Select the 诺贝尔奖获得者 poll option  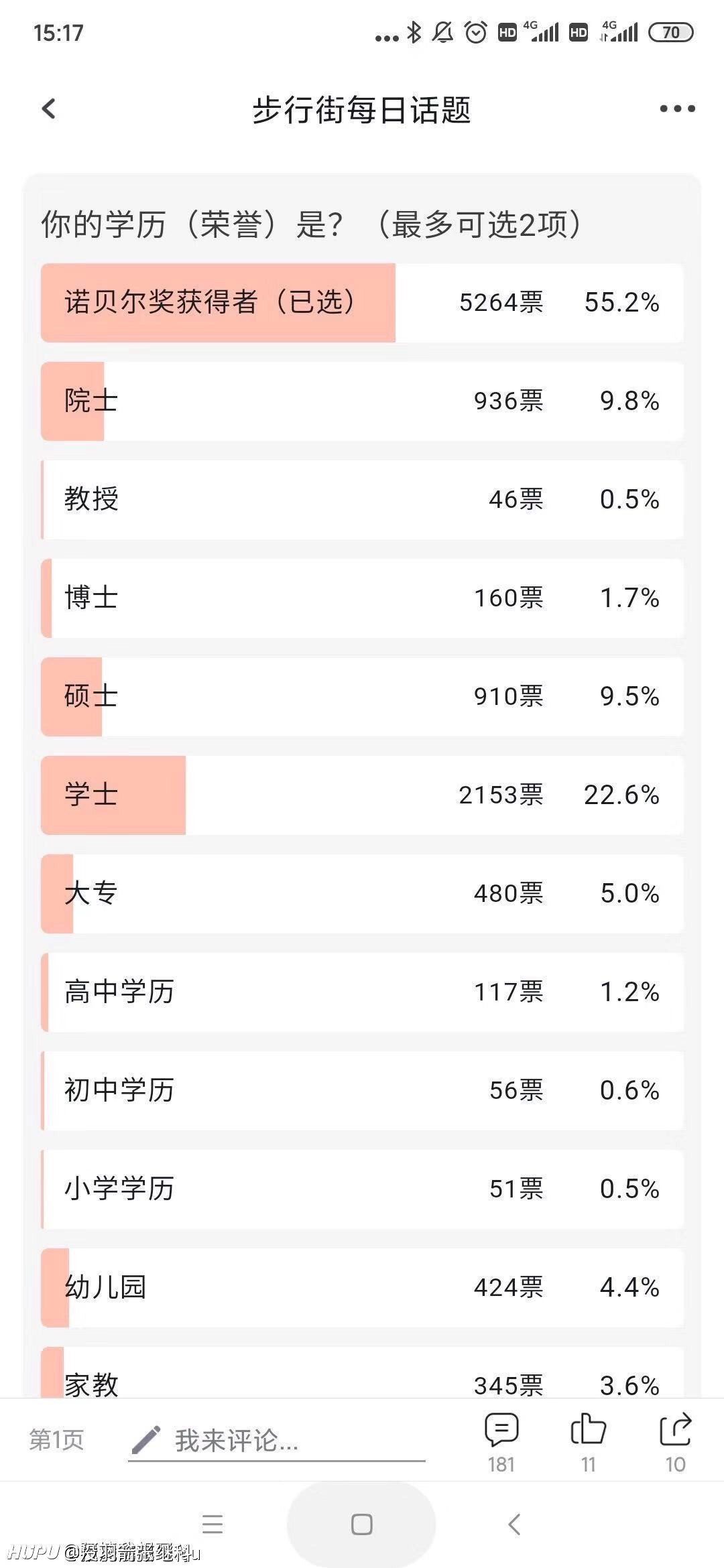pyautogui.click(x=362, y=303)
